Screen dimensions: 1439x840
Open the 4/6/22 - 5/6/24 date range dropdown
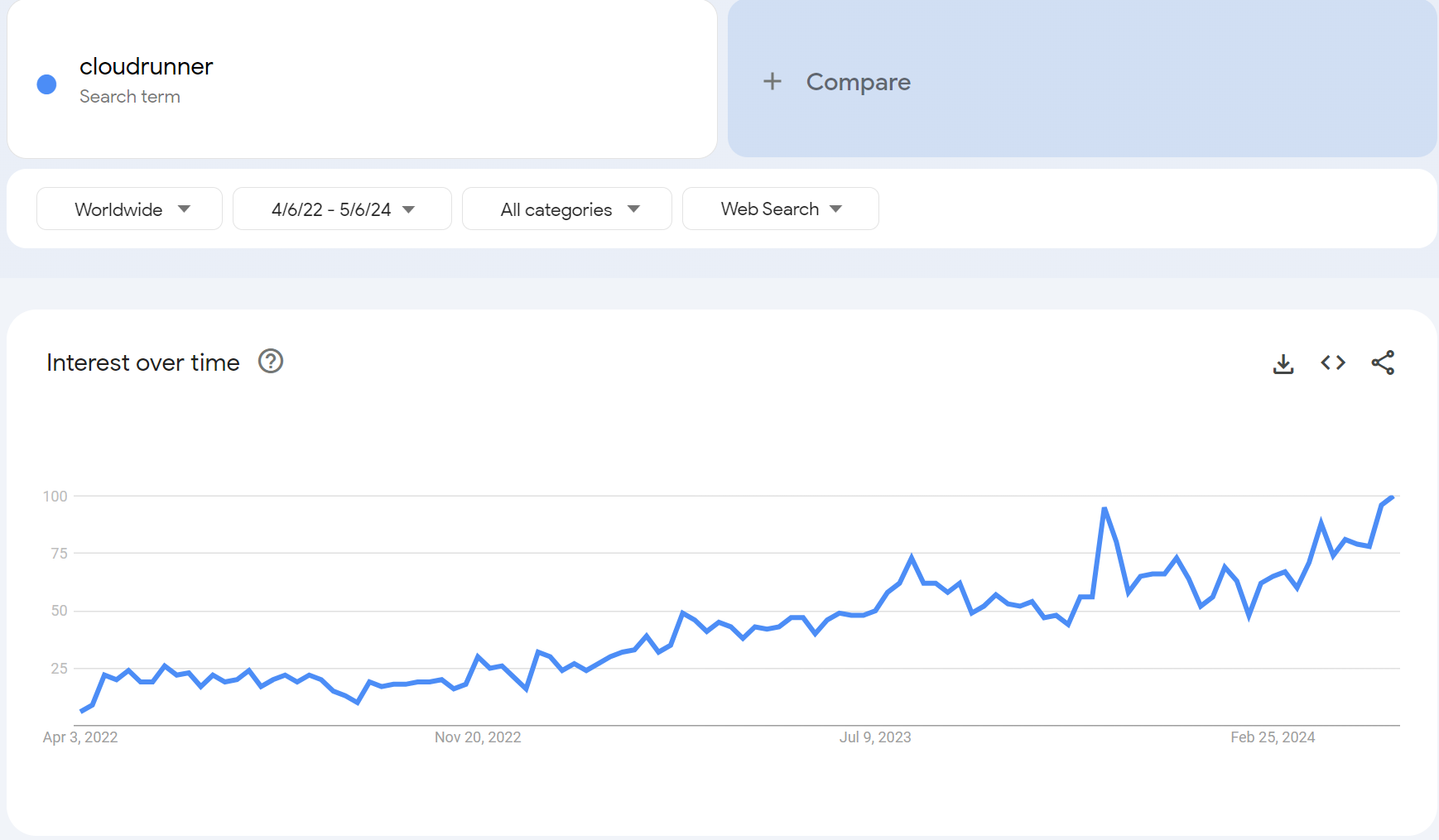point(342,209)
